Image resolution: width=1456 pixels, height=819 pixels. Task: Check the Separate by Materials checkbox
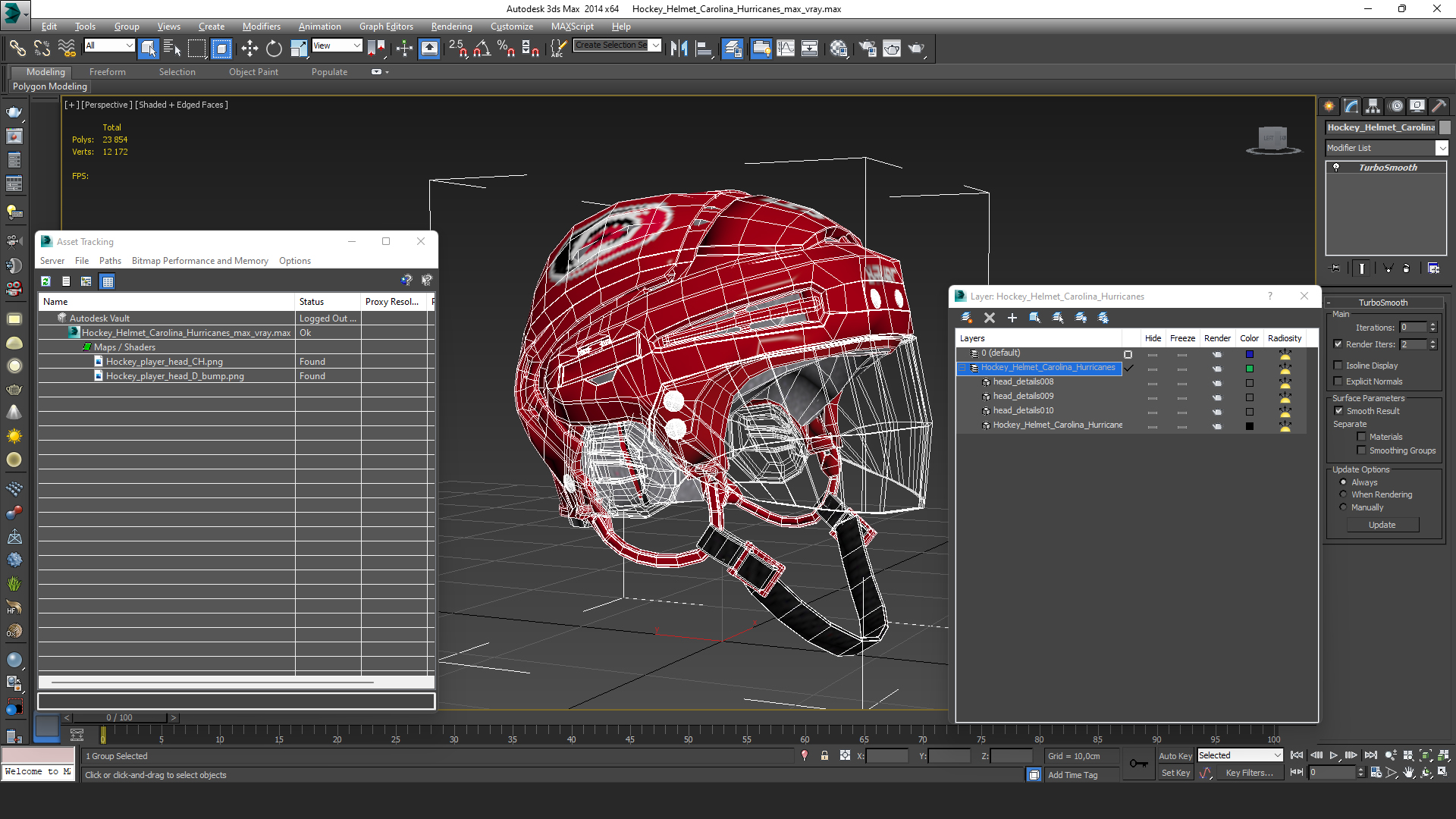(1361, 437)
